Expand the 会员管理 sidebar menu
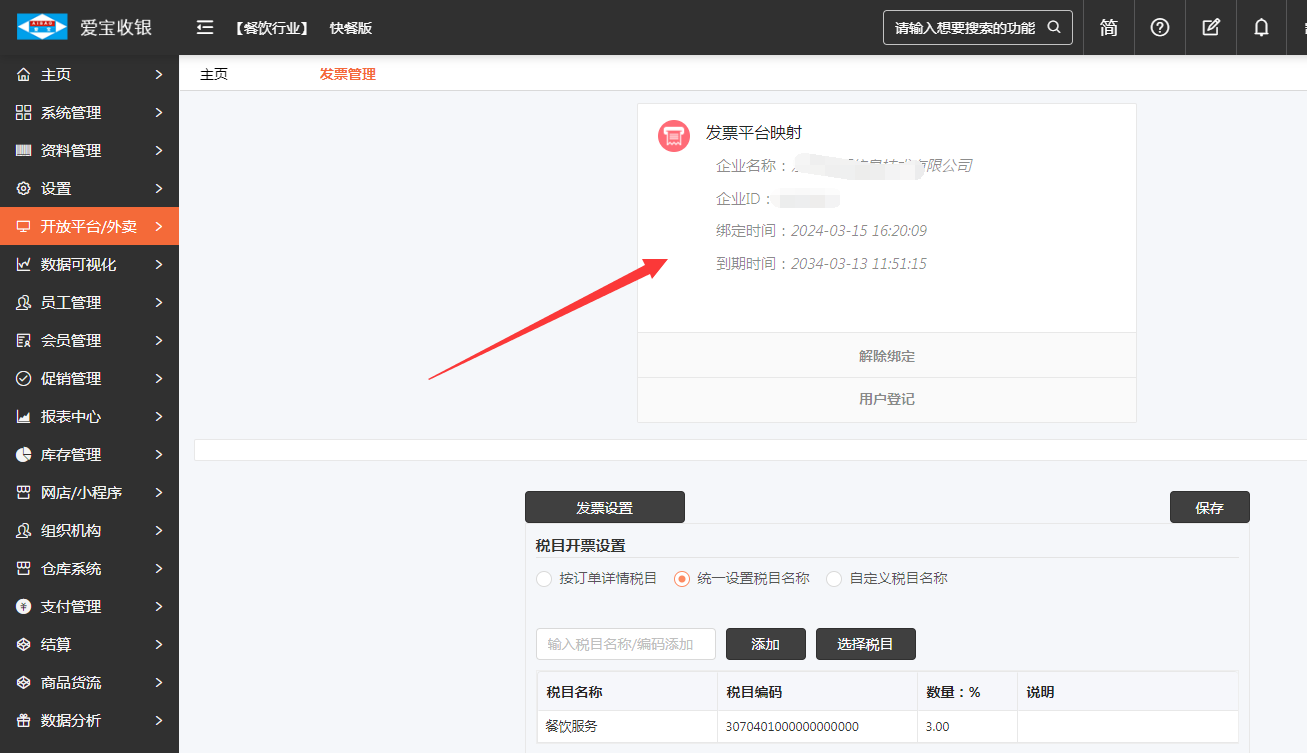The image size is (1307, 753). pyautogui.click(x=89, y=341)
